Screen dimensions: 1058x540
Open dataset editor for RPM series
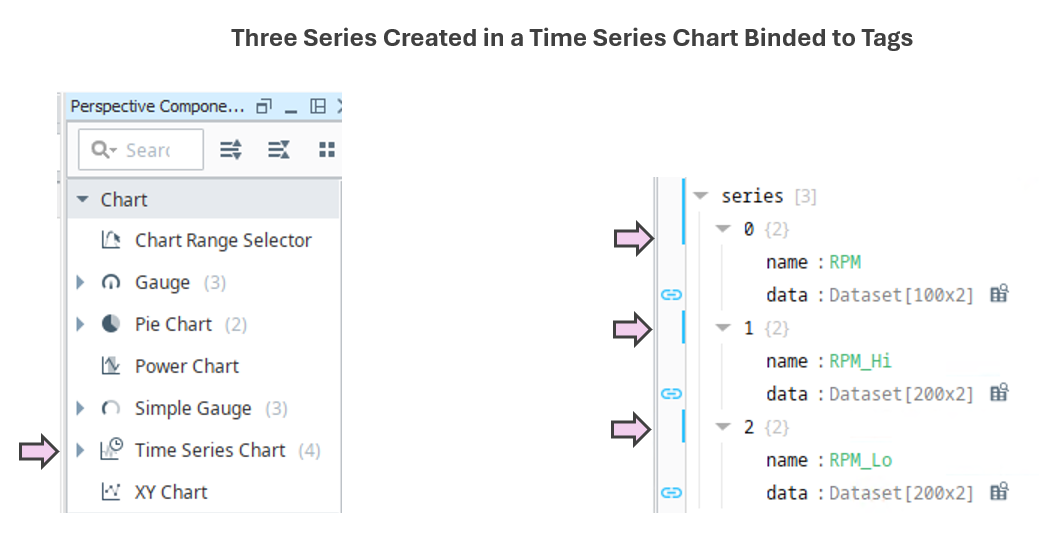coord(998,294)
